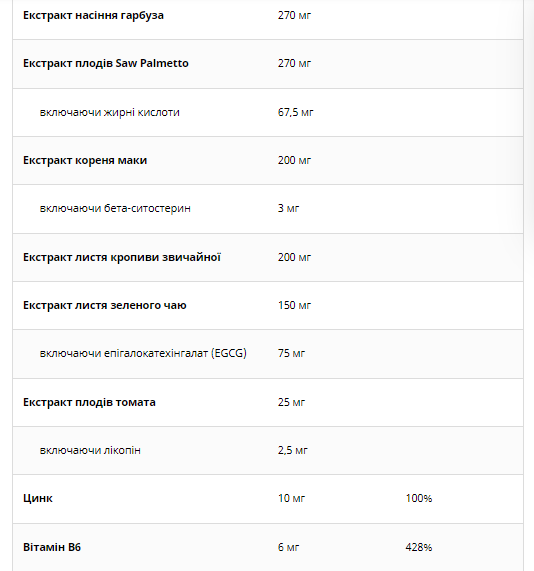Screen dimensions: 534x571
Task: Select the "включаючи лікопін" entry
Action: 90,450
